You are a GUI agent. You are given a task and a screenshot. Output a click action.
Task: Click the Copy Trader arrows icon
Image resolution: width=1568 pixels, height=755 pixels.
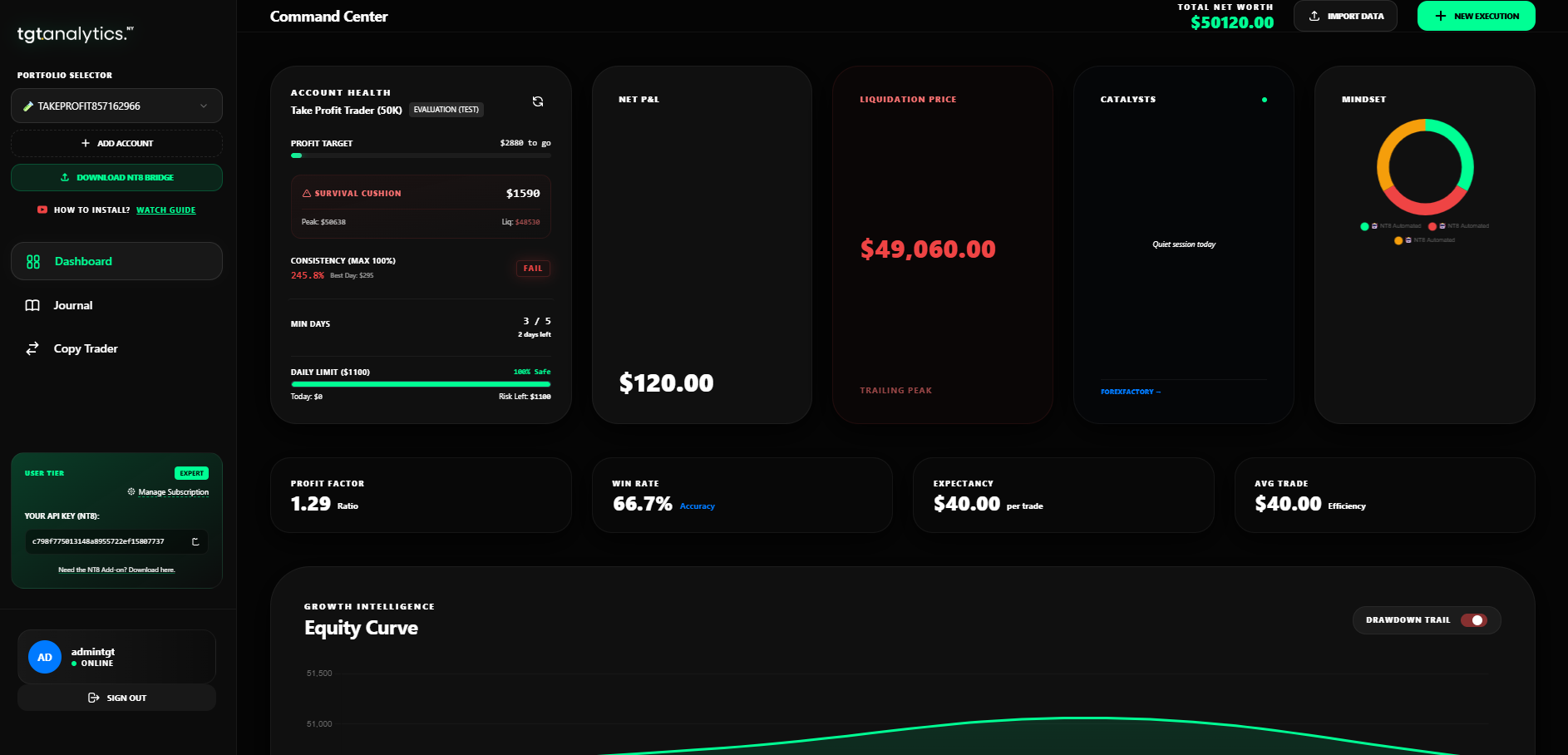click(32, 349)
